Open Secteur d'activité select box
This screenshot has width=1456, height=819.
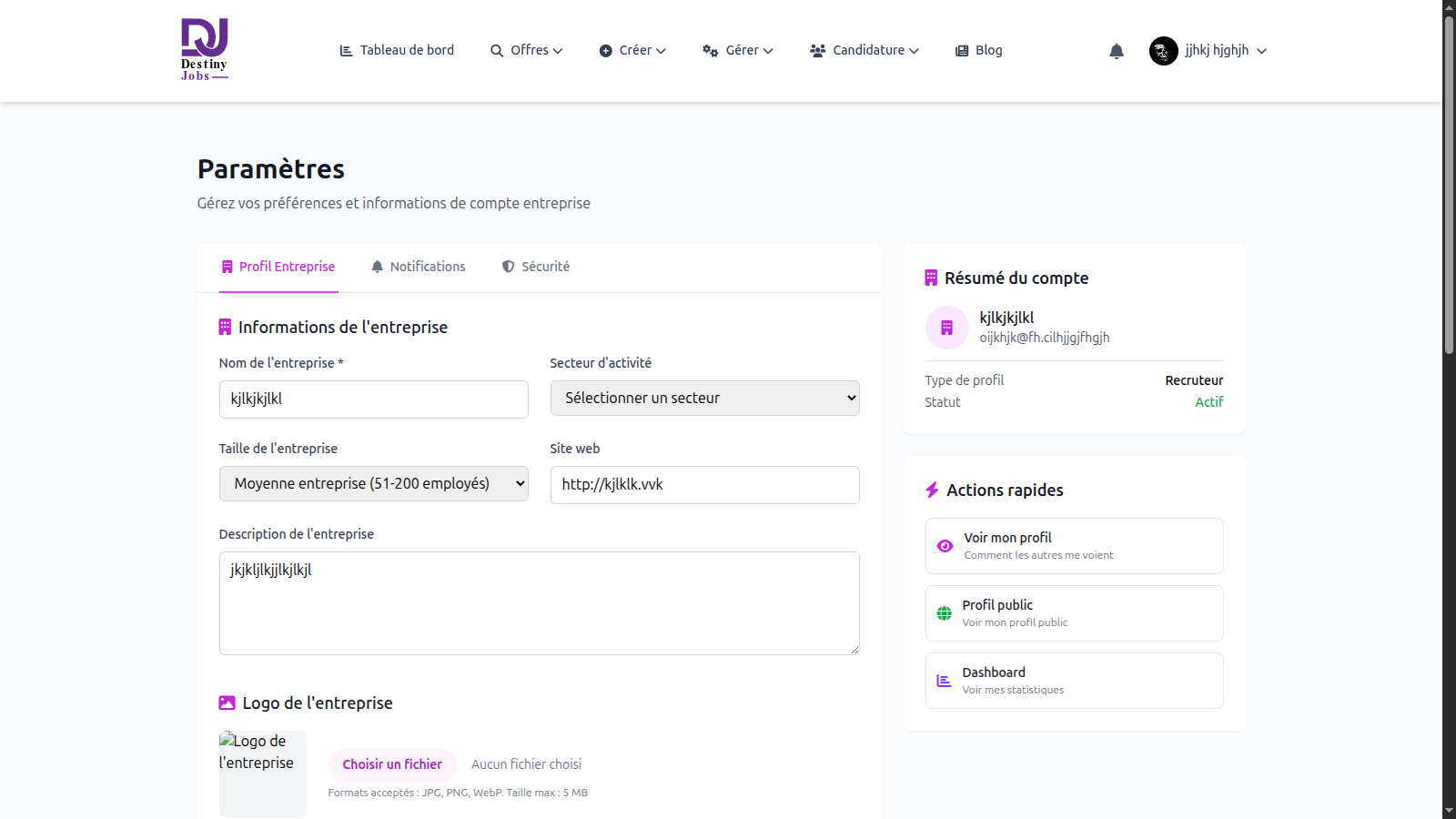[704, 399]
